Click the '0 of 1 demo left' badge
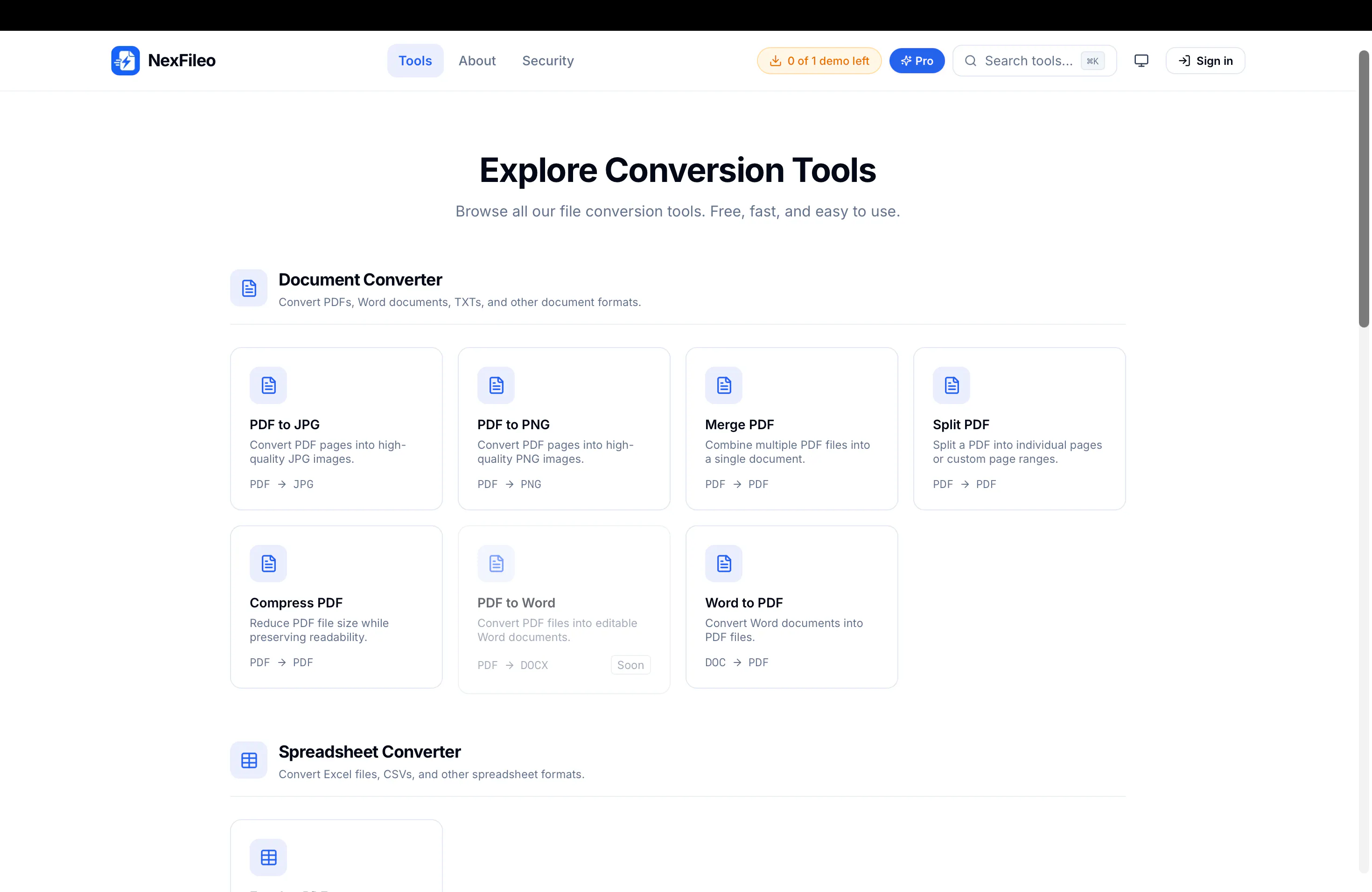The image size is (1372, 892). click(819, 61)
